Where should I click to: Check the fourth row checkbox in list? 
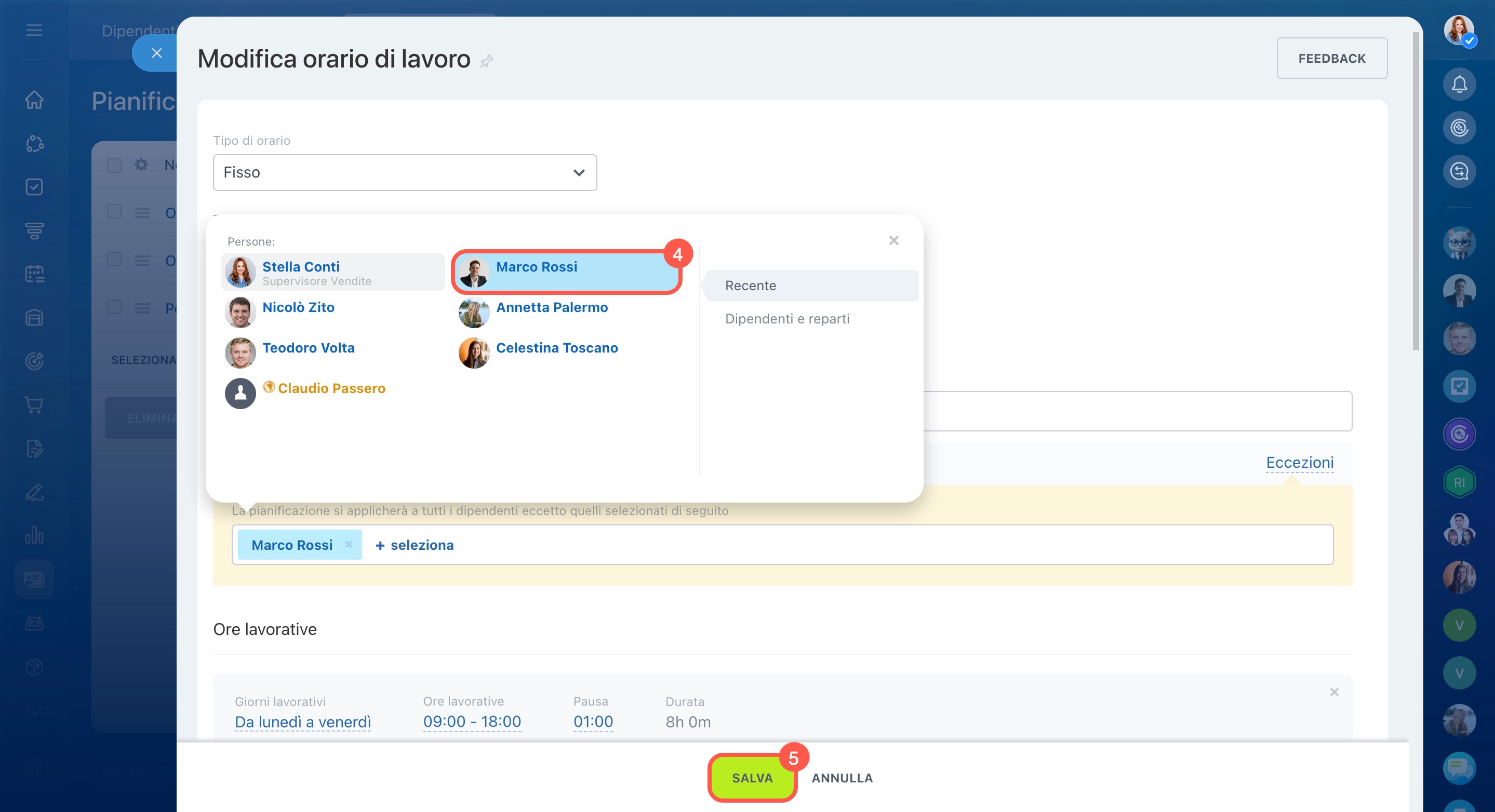[x=114, y=307]
